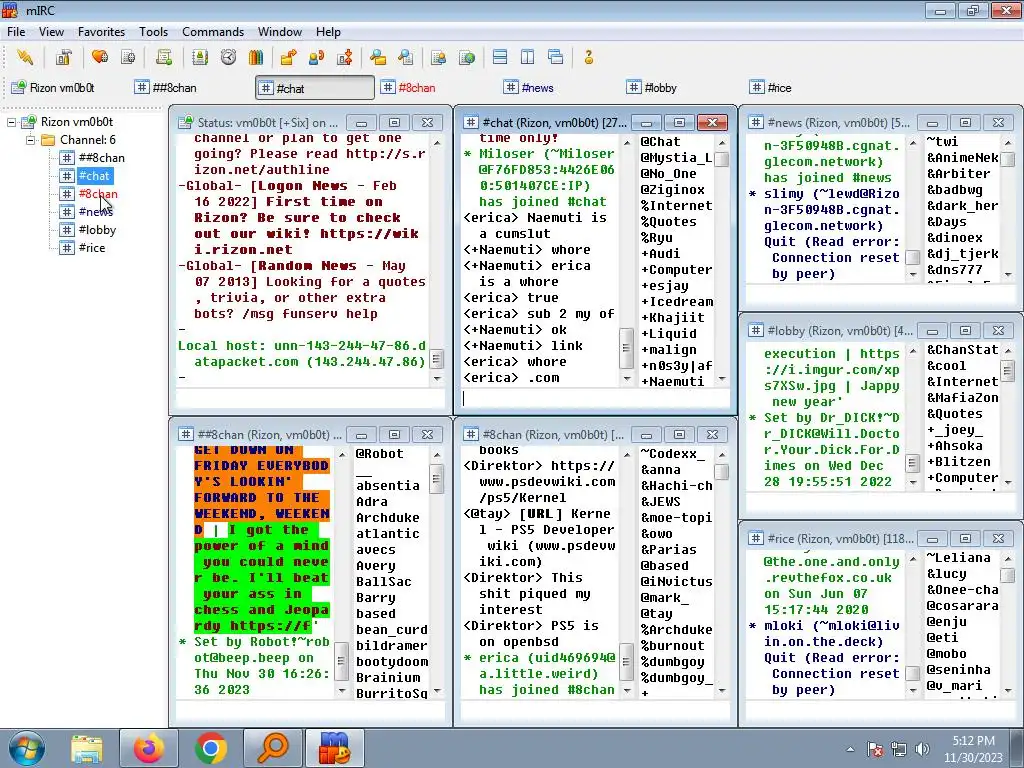1024x768 pixels.
Task: Click Status window scrollbar up arrow
Action: tap(437, 142)
